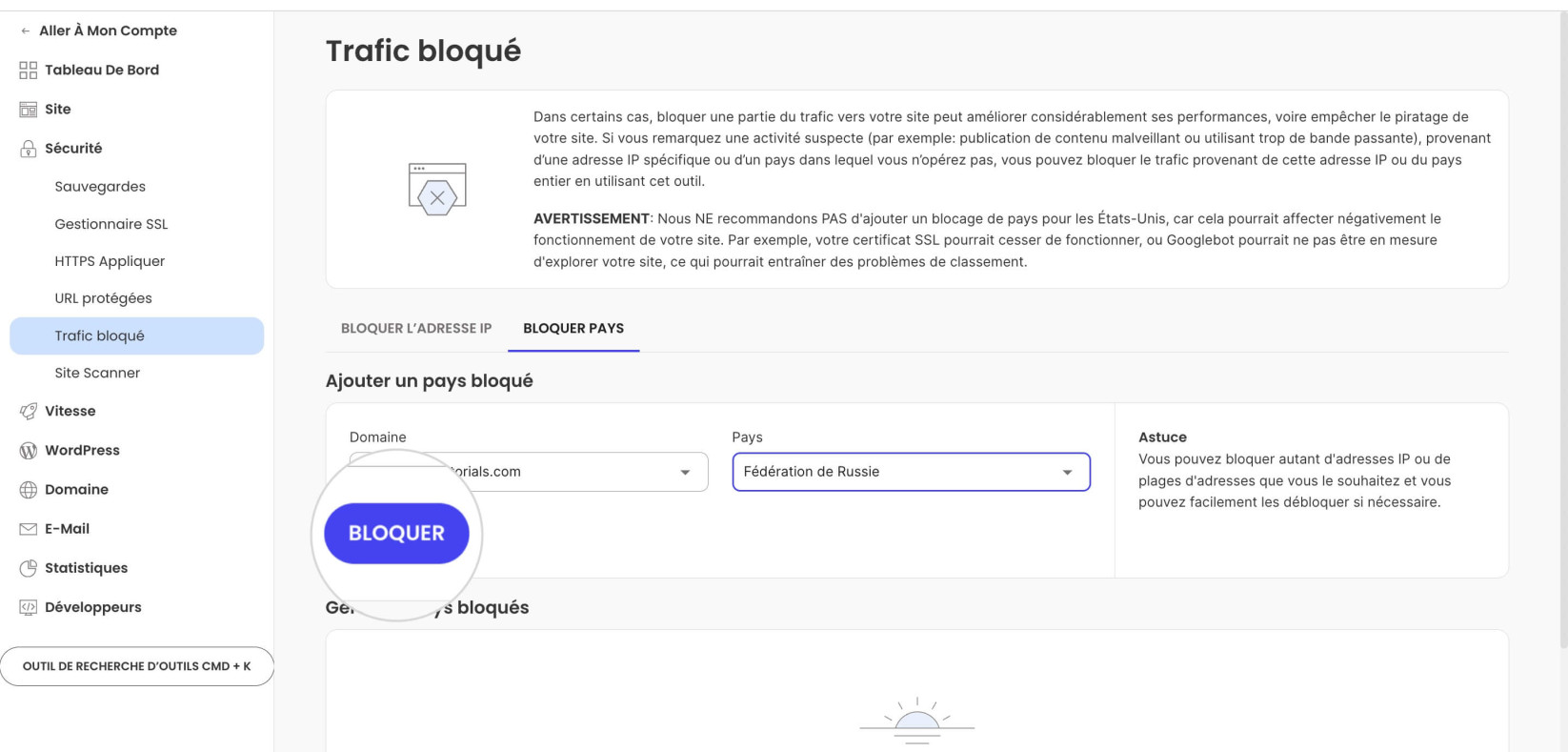Screen dimensions: 1568x752
Task: Open the Tableau De Bord menu item
Action: [102, 70]
